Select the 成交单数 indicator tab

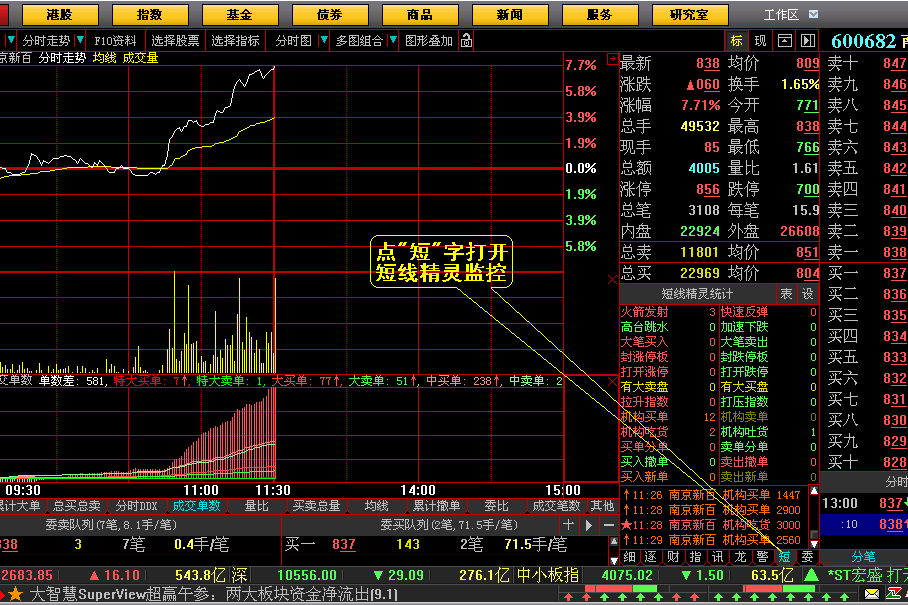click(197, 505)
